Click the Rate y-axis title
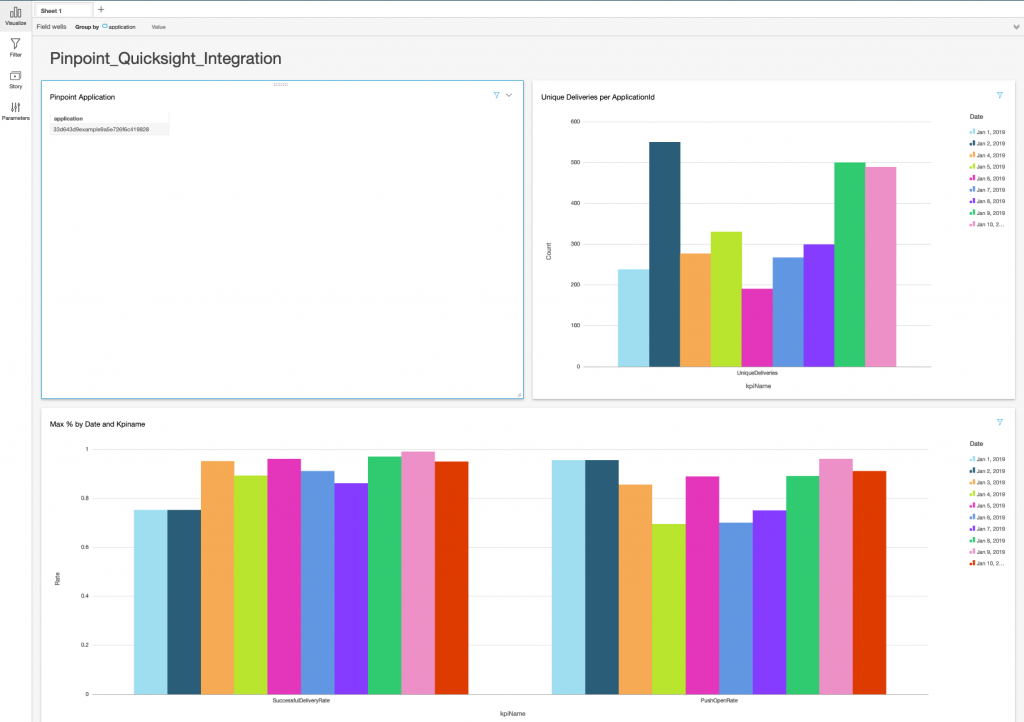 57,578
